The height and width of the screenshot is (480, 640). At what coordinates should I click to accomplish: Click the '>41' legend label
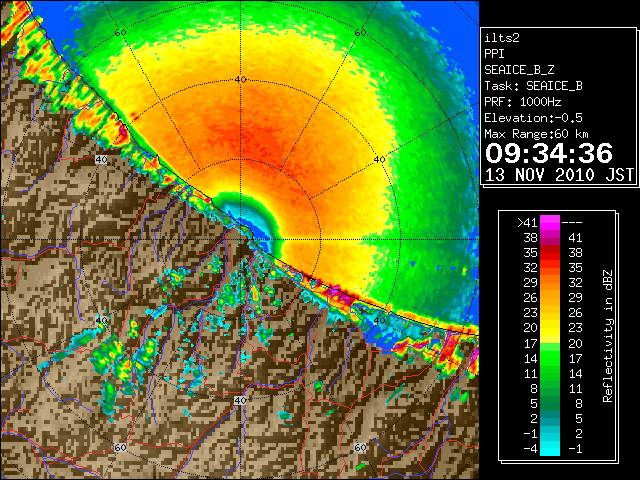pyautogui.click(x=527, y=222)
